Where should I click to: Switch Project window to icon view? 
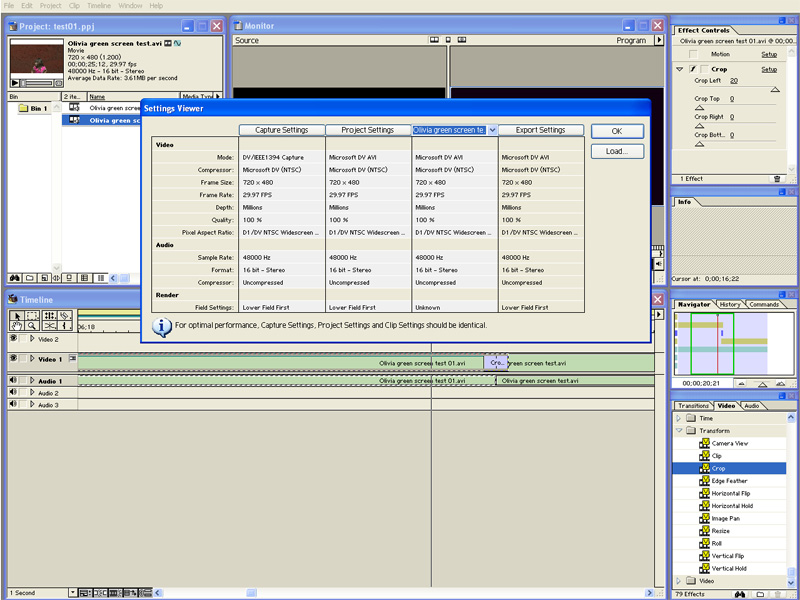pos(69,278)
